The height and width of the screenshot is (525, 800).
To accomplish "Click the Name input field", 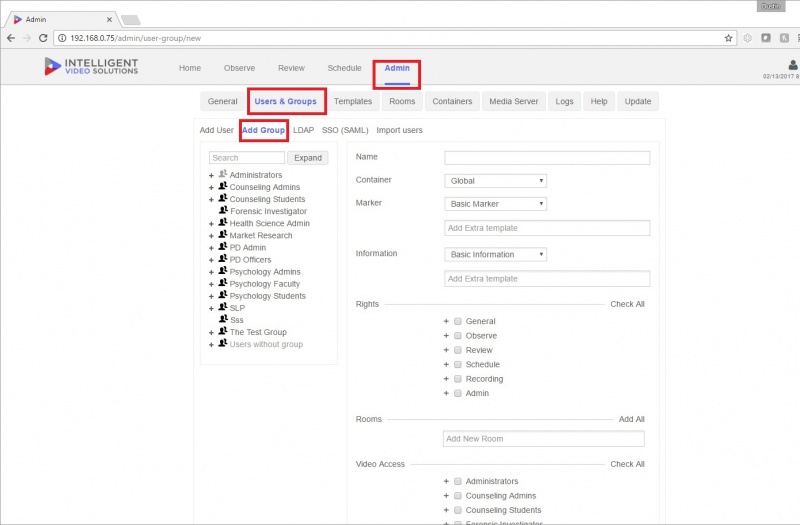I will pos(547,158).
